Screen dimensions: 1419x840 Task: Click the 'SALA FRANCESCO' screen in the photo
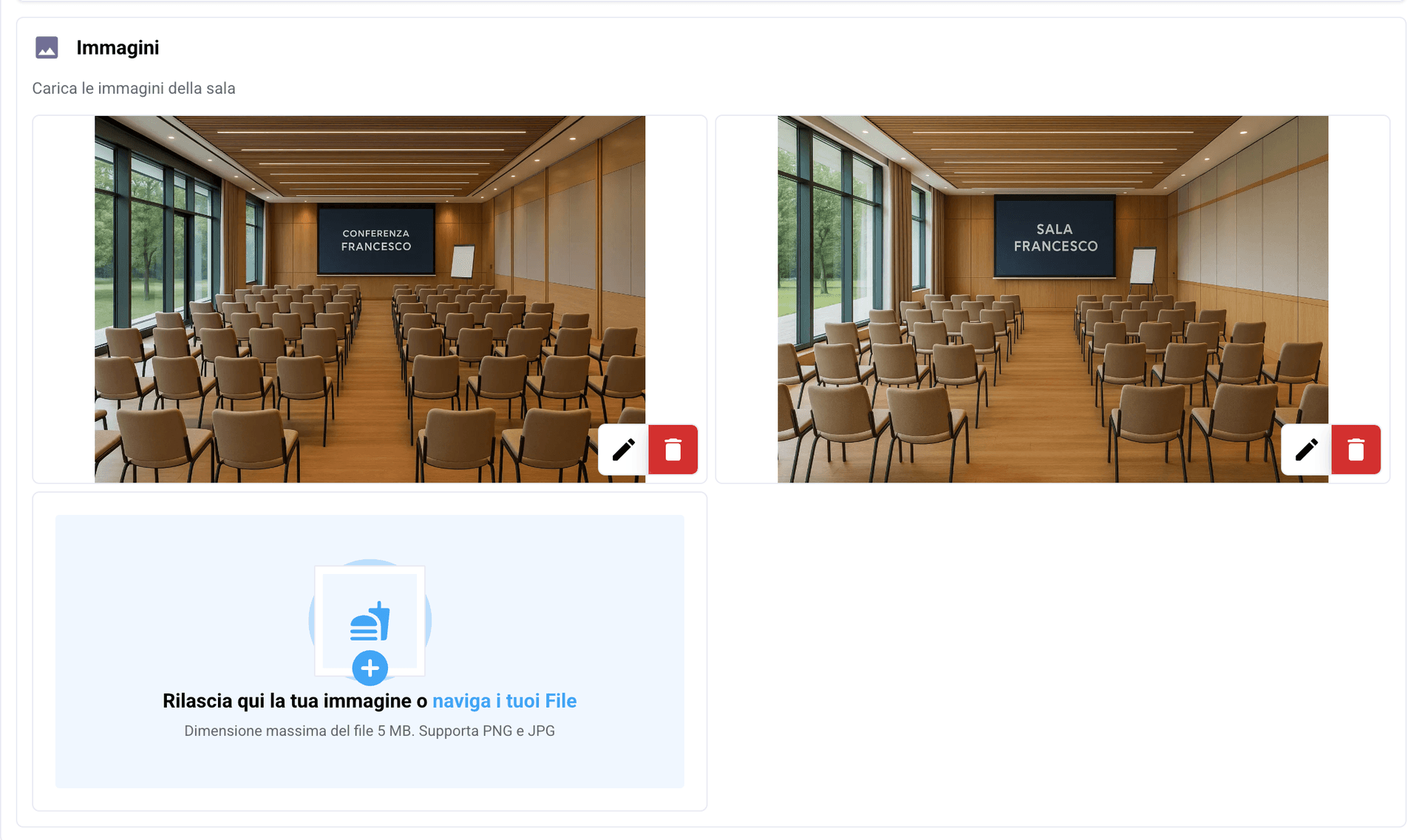[1055, 237]
